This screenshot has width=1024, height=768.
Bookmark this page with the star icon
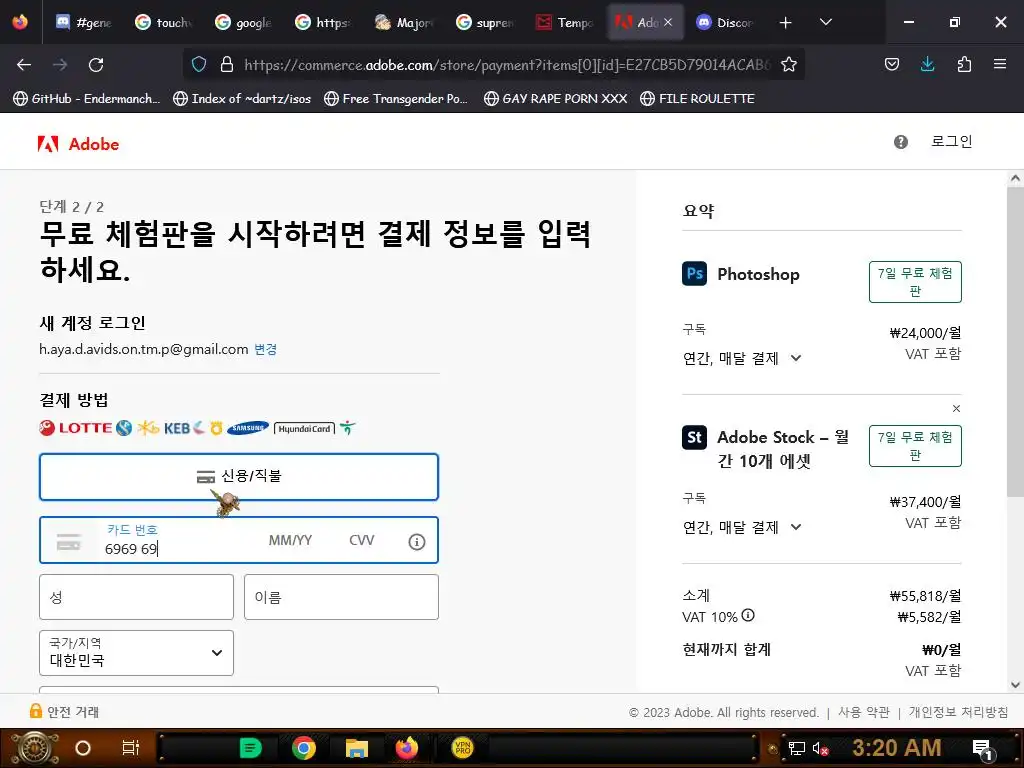pos(789,64)
